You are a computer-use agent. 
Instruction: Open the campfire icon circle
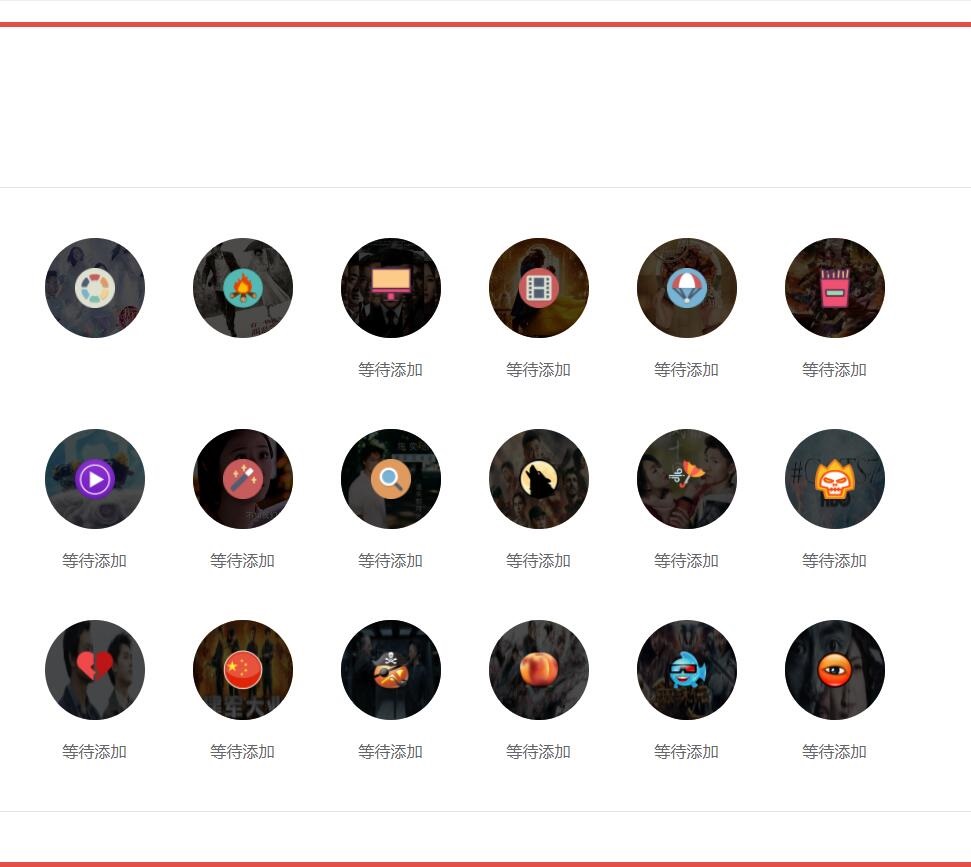point(243,288)
